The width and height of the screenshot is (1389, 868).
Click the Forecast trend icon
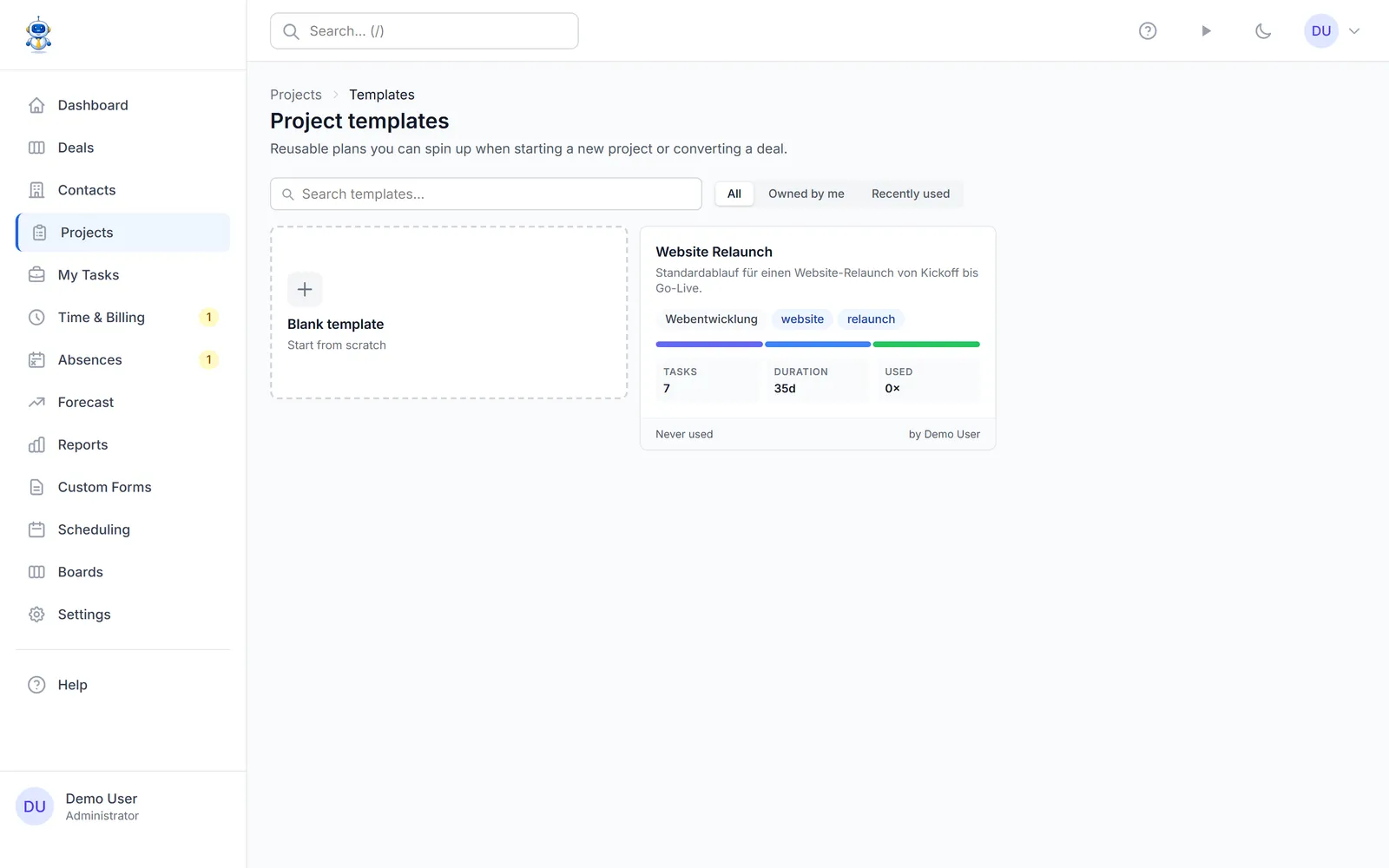point(36,403)
